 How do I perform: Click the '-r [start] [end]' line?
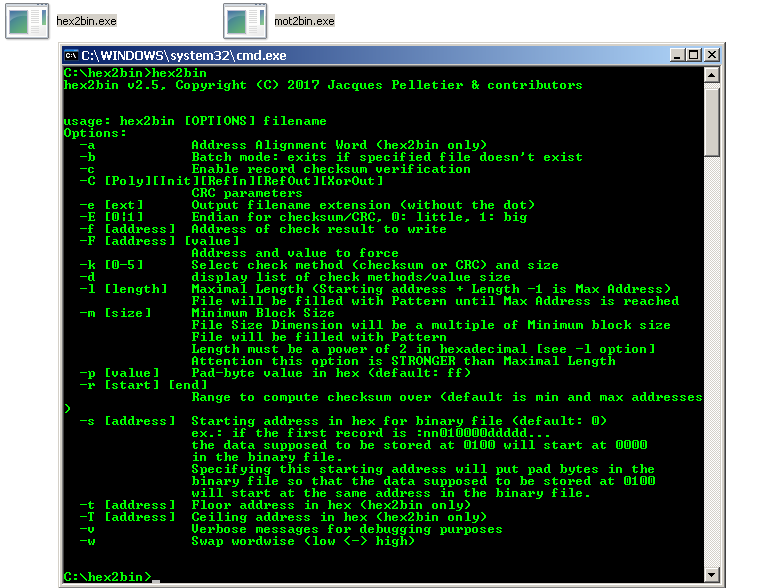click(143, 385)
